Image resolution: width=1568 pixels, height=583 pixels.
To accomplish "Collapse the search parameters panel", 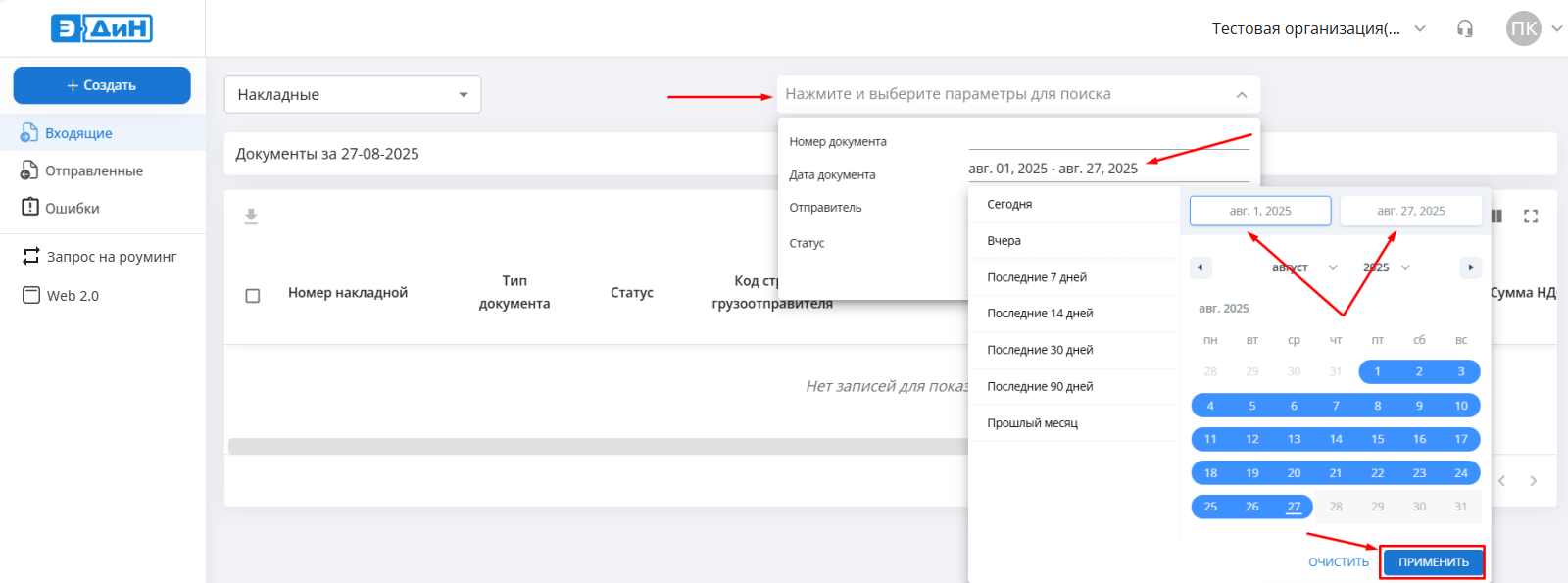I will (1241, 95).
